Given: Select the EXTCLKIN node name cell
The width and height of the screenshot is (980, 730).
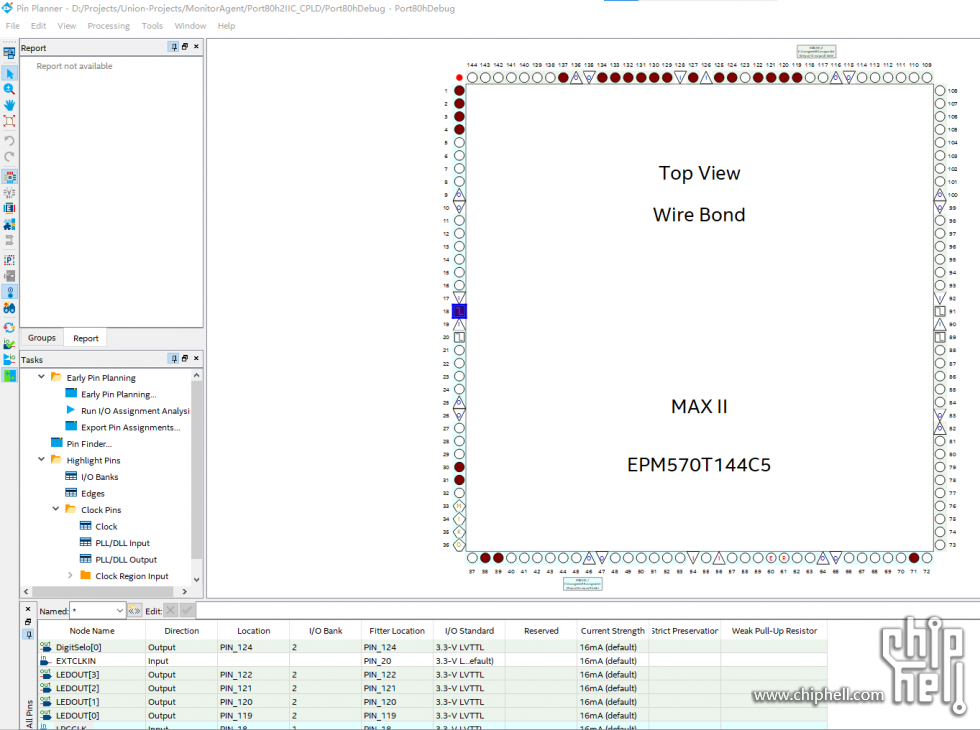Looking at the screenshot, I should tap(92, 661).
